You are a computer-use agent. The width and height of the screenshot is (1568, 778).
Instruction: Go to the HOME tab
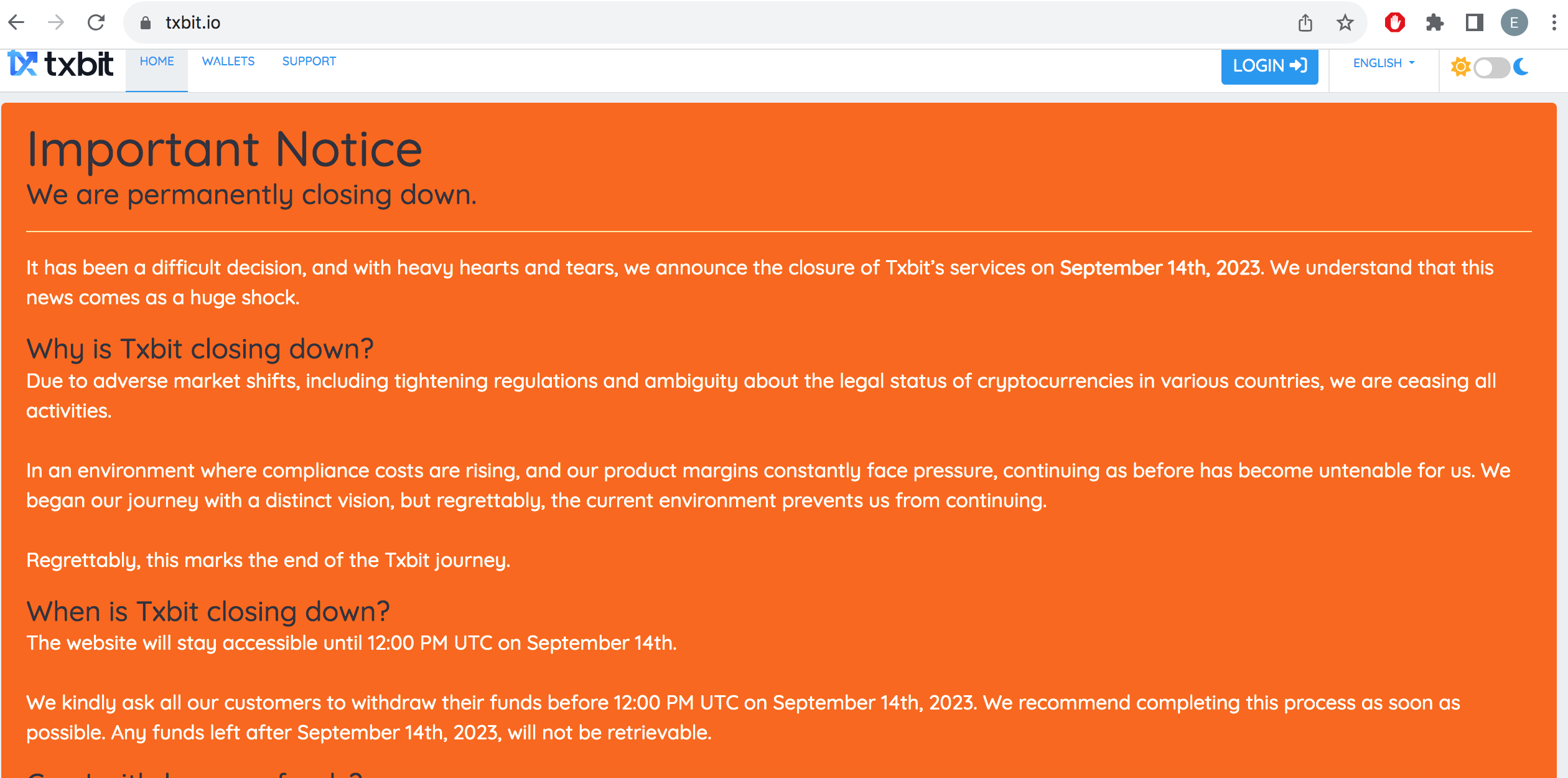point(157,62)
